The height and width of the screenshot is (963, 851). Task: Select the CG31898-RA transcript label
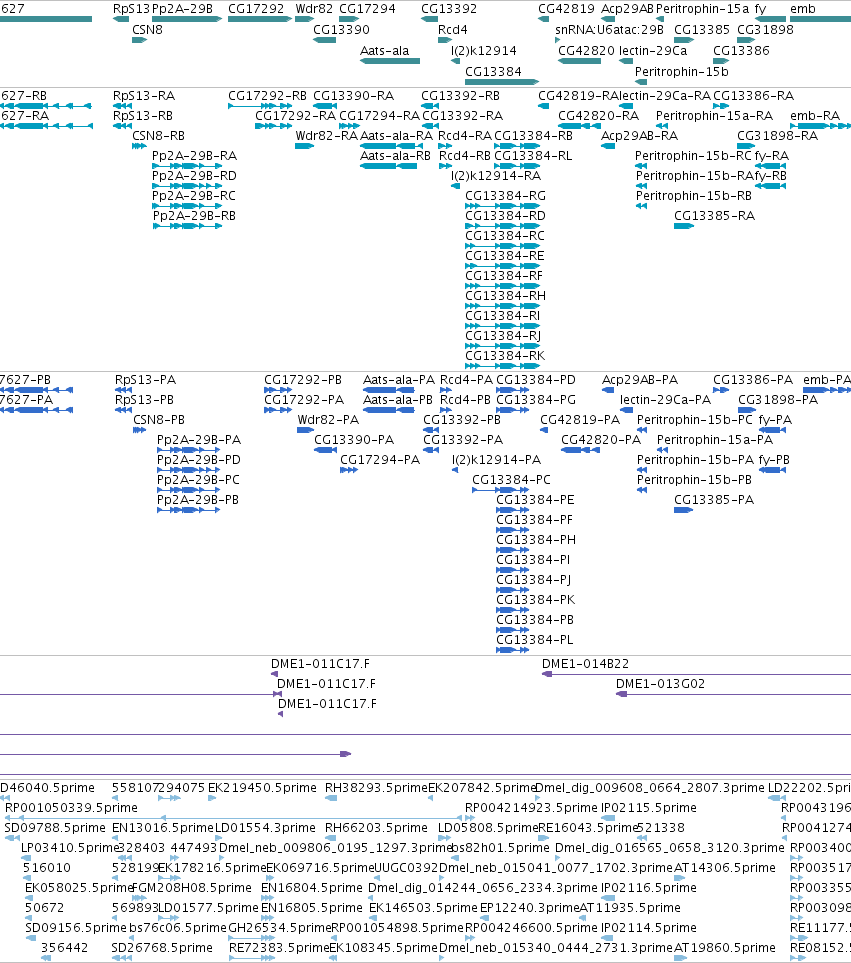(777, 136)
